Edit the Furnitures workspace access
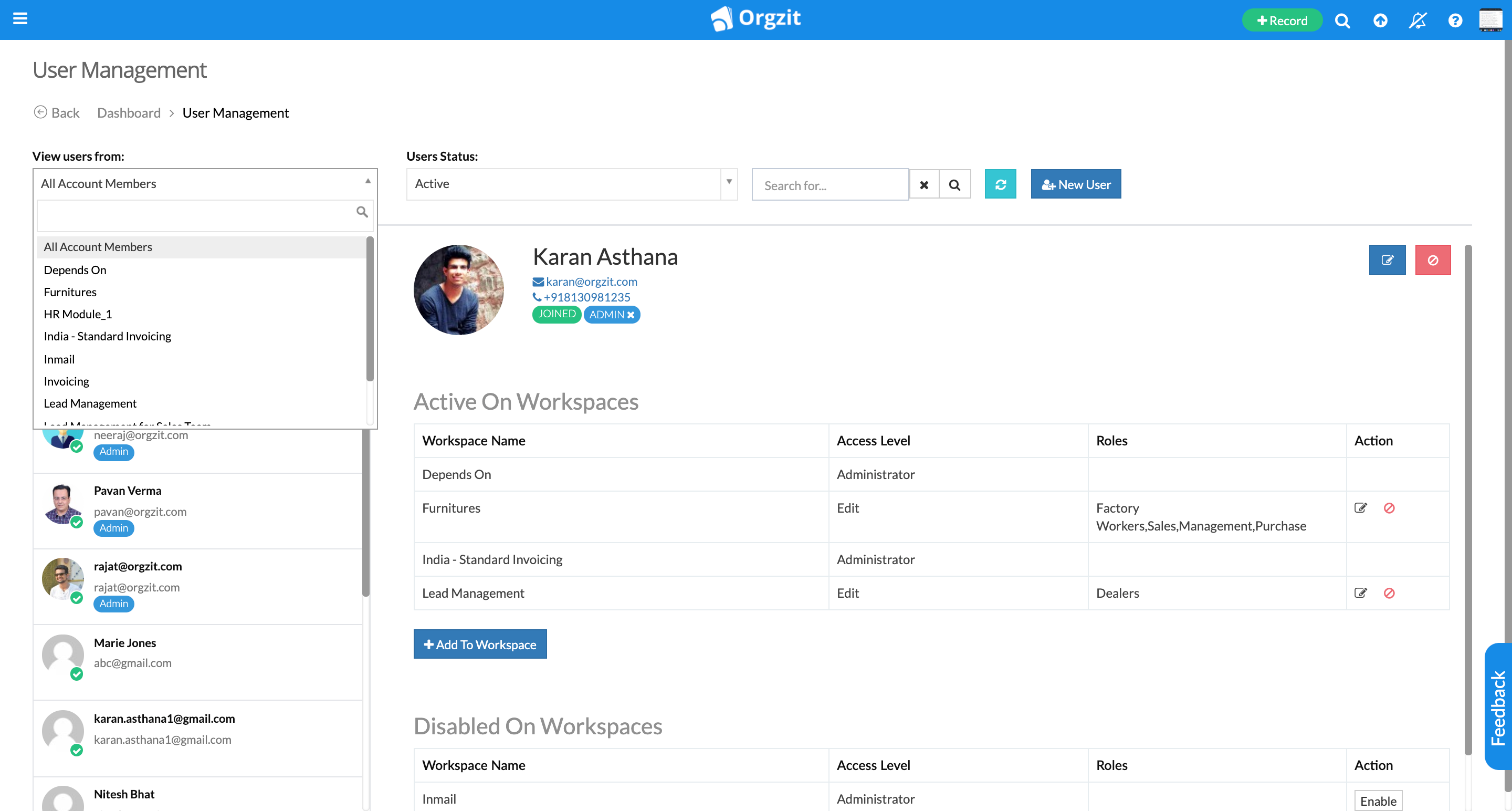 coord(1361,508)
